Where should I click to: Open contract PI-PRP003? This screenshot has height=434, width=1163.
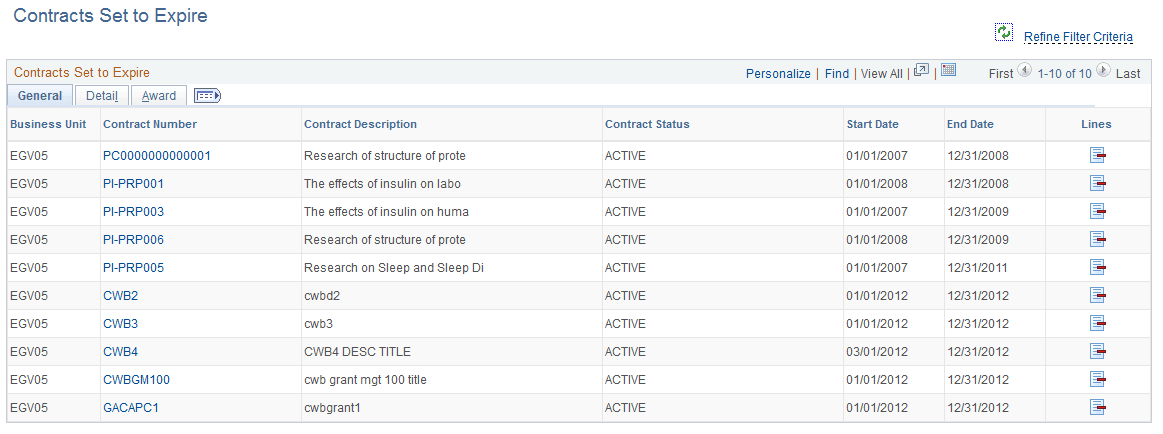tap(134, 212)
